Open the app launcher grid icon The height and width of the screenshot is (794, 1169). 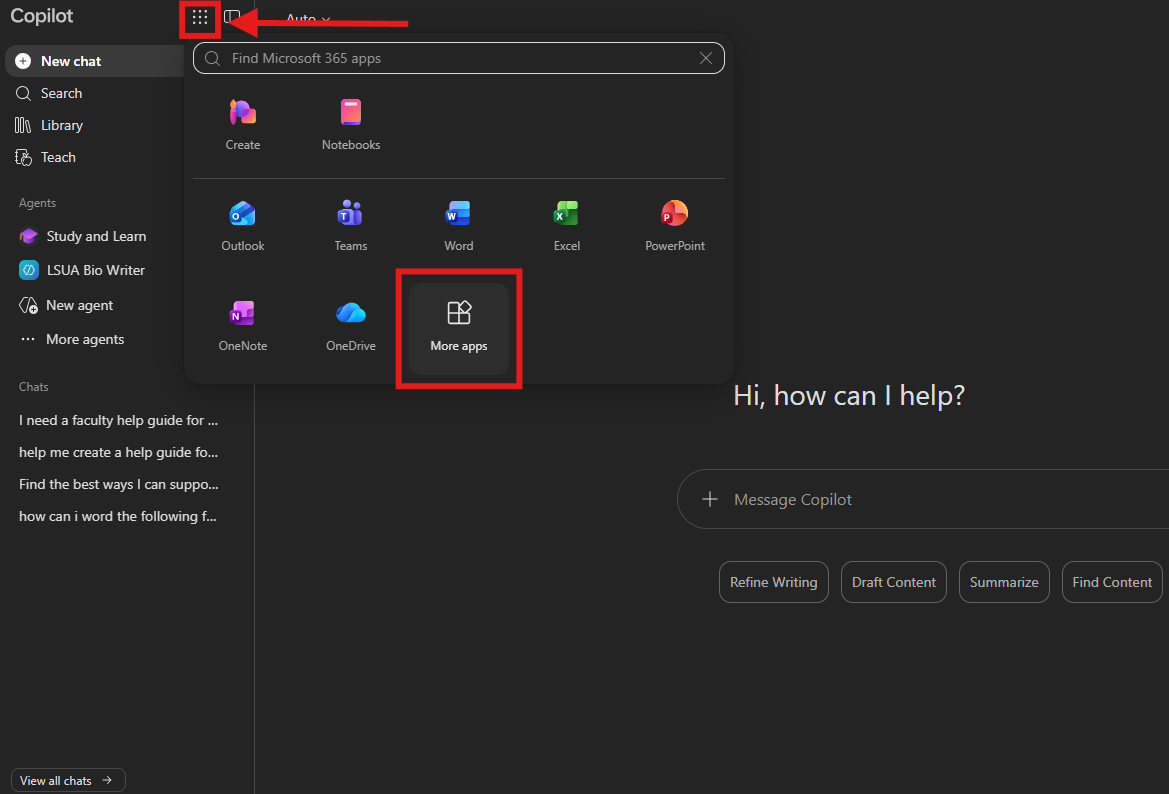coord(200,17)
